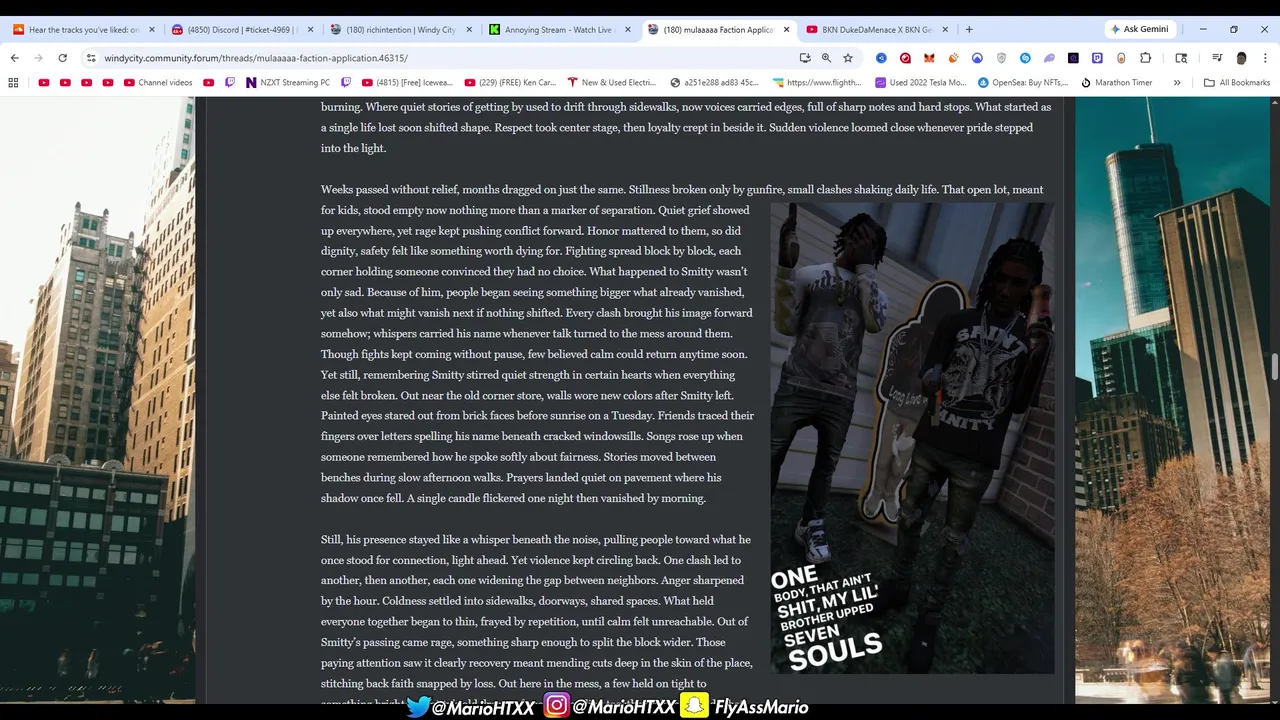Open the media control playlist icon
This screenshot has height=720, width=1280.
point(1217,58)
